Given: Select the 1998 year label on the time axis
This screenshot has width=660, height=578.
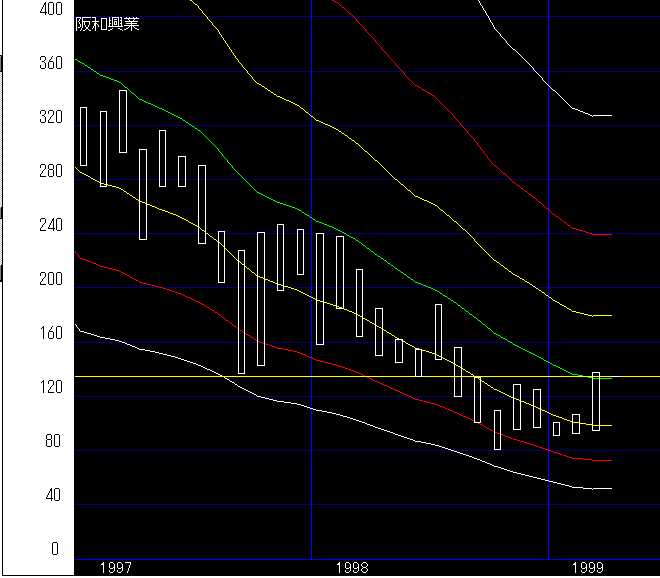Looking at the screenshot, I should 351,567.
